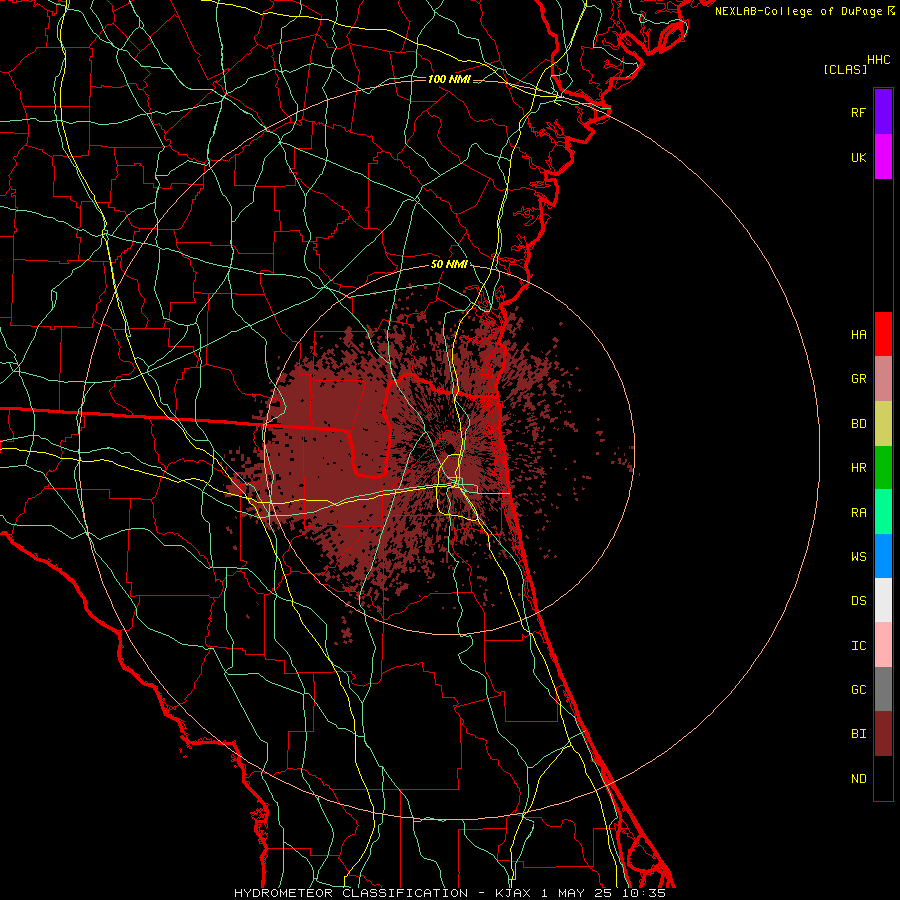
Task: Click the 50 NMI range ring label
Action: (449, 264)
